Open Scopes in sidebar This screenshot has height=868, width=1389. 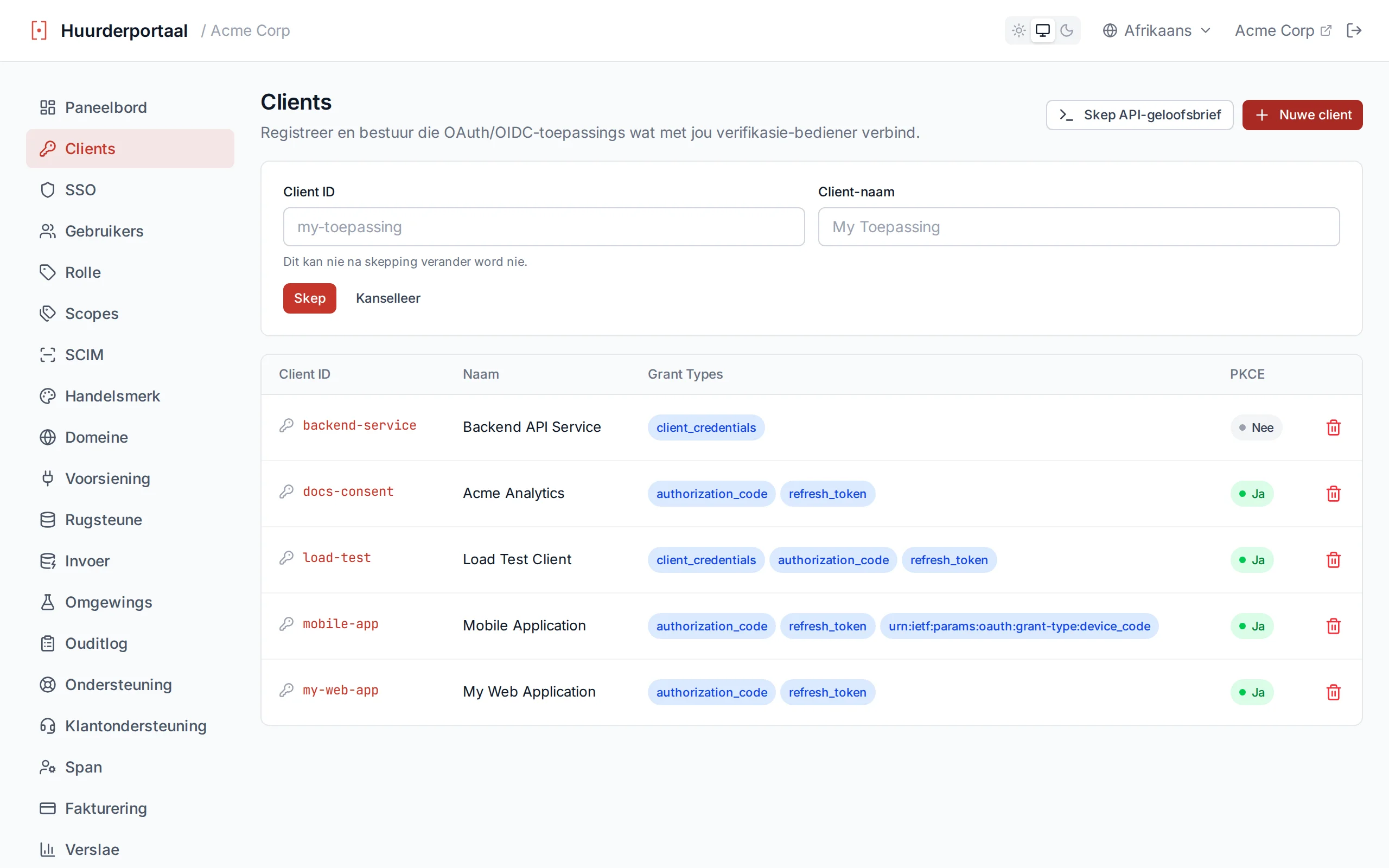tap(130, 314)
